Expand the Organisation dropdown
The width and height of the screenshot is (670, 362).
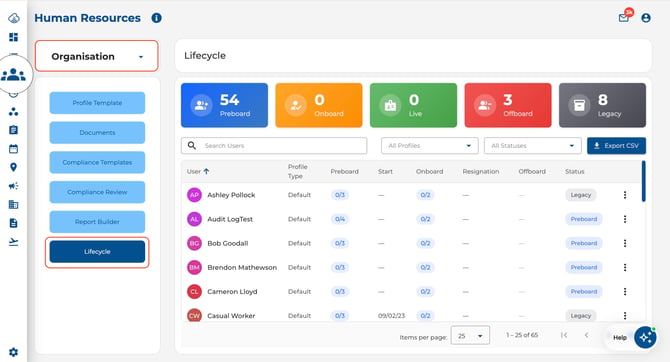(97, 56)
